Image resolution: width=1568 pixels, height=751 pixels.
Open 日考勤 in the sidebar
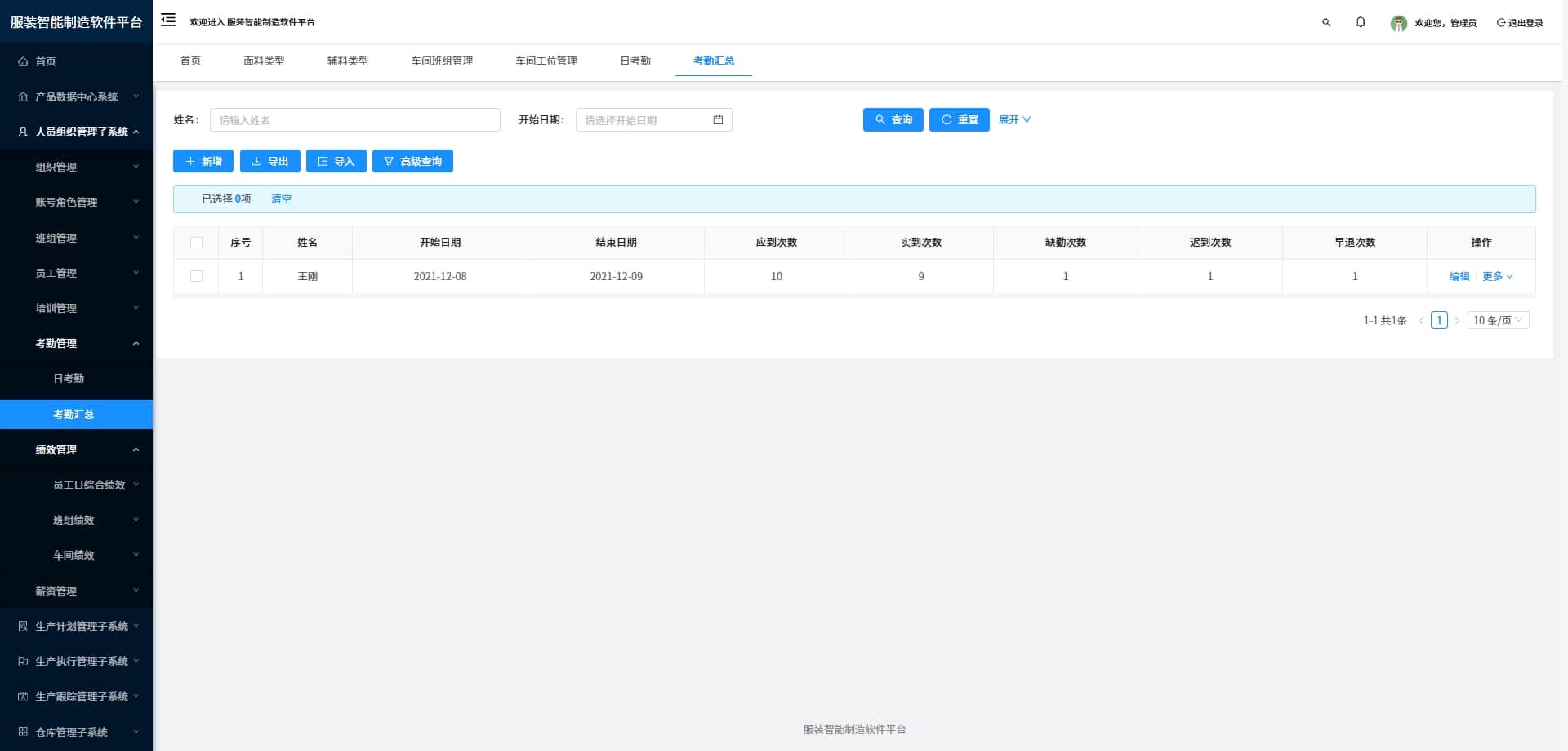[x=76, y=378]
